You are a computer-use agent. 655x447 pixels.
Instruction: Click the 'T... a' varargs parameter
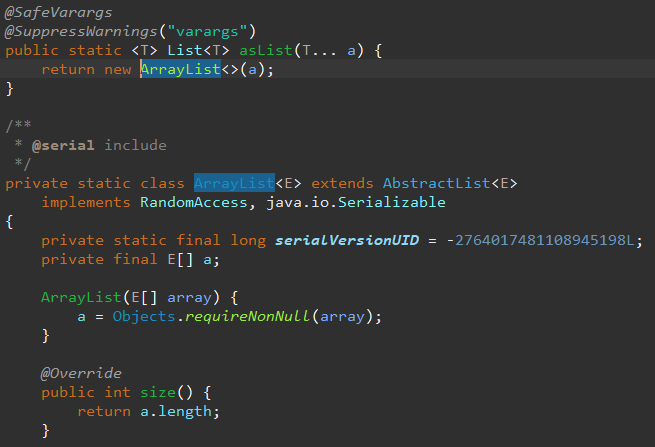pyautogui.click(x=329, y=51)
